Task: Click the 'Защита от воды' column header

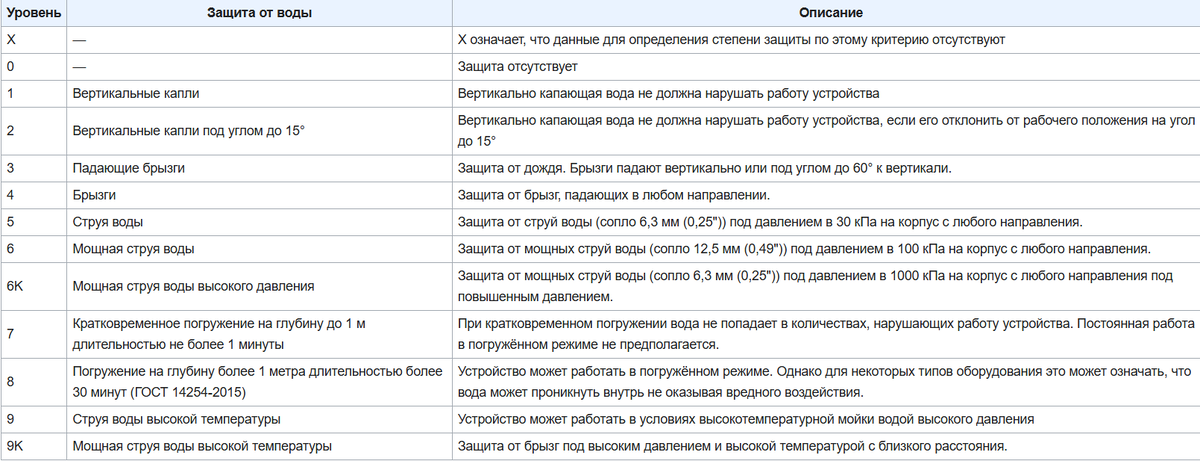Action: pos(258,14)
